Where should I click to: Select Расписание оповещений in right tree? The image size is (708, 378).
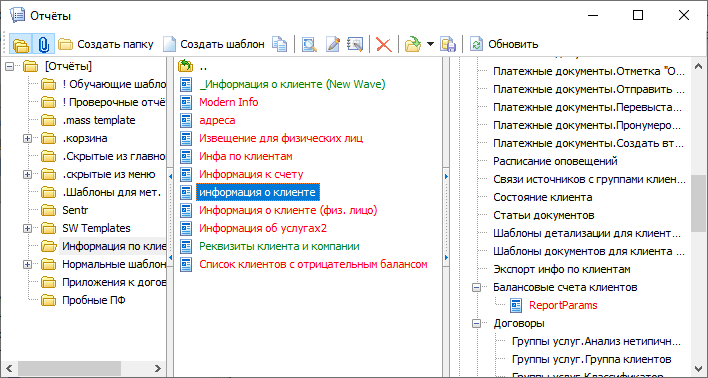[x=555, y=161]
